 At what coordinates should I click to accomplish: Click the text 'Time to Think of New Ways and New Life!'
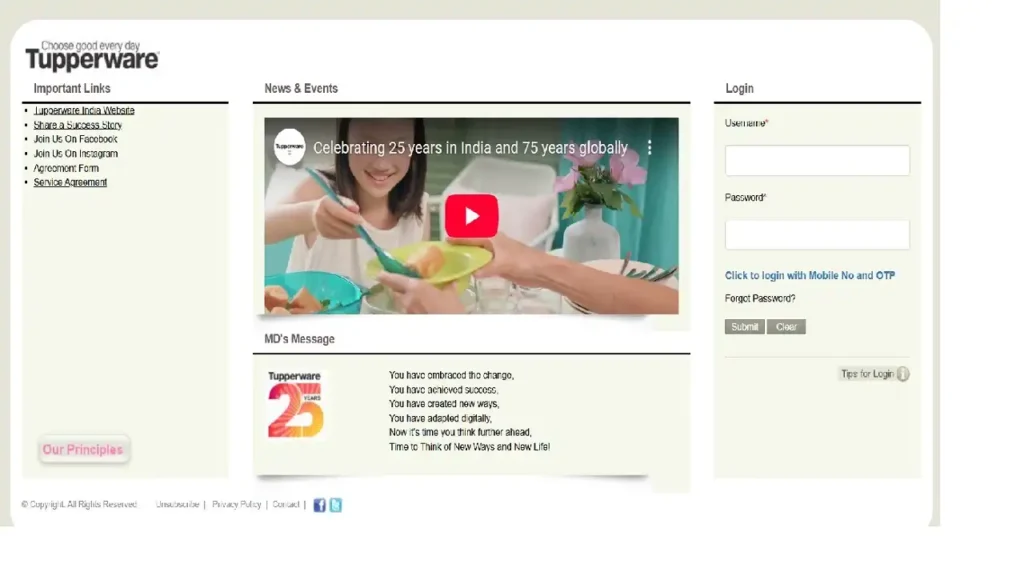tap(470, 447)
